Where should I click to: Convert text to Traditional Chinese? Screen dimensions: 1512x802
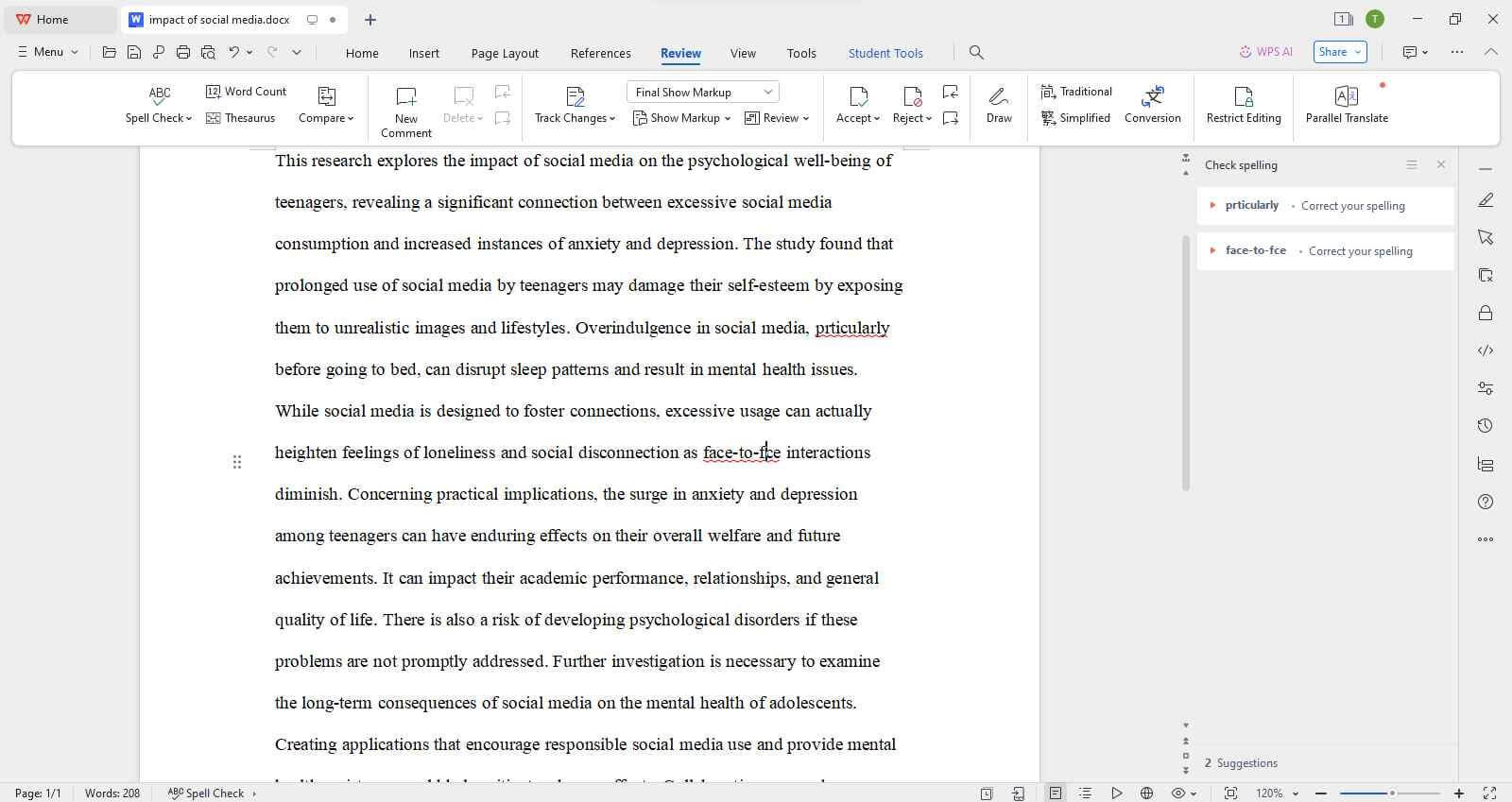[1075, 92]
